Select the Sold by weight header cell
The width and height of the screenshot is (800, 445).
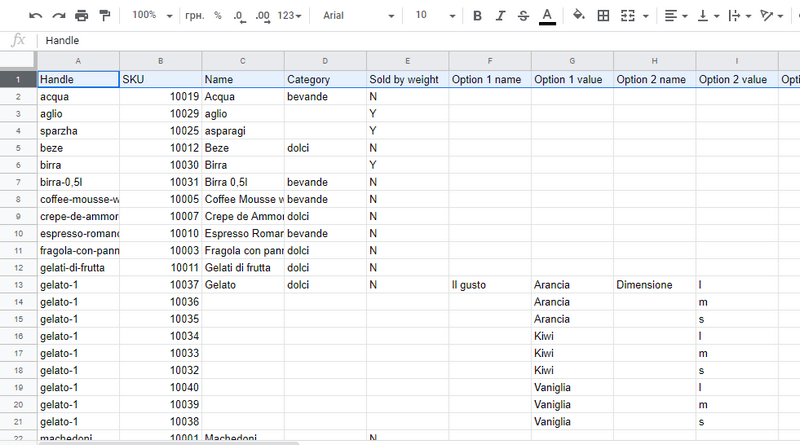[408, 79]
